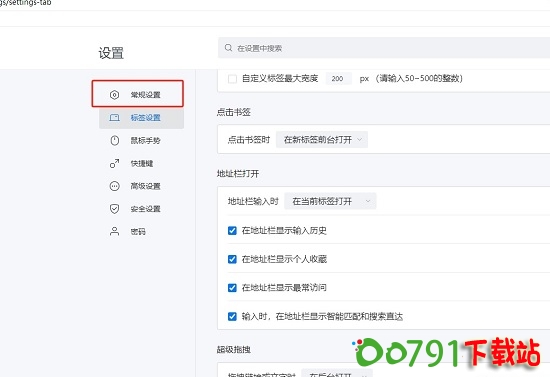Image resolution: width=550 pixels, height=377 pixels.
Task: Focus the 在设置中搜索 search field
Action: pyautogui.click(x=384, y=48)
